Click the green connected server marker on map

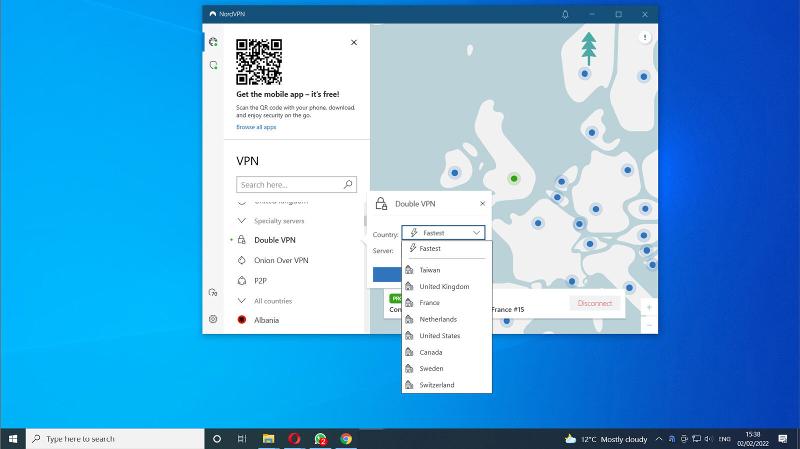pos(514,178)
